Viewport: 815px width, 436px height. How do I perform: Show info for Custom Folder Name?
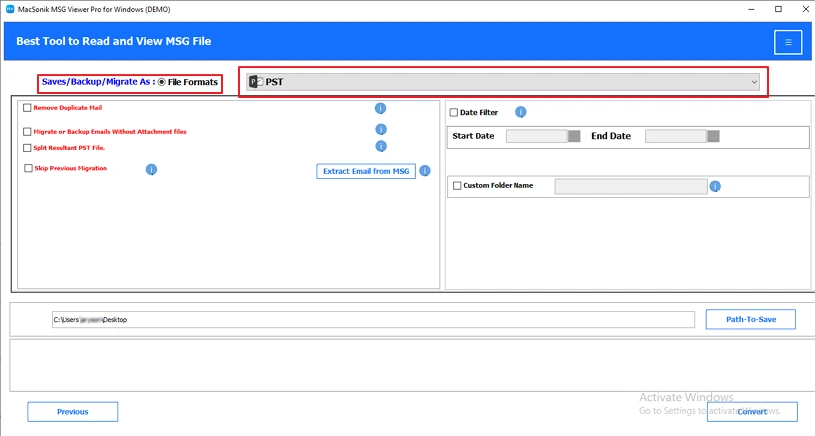pos(715,186)
